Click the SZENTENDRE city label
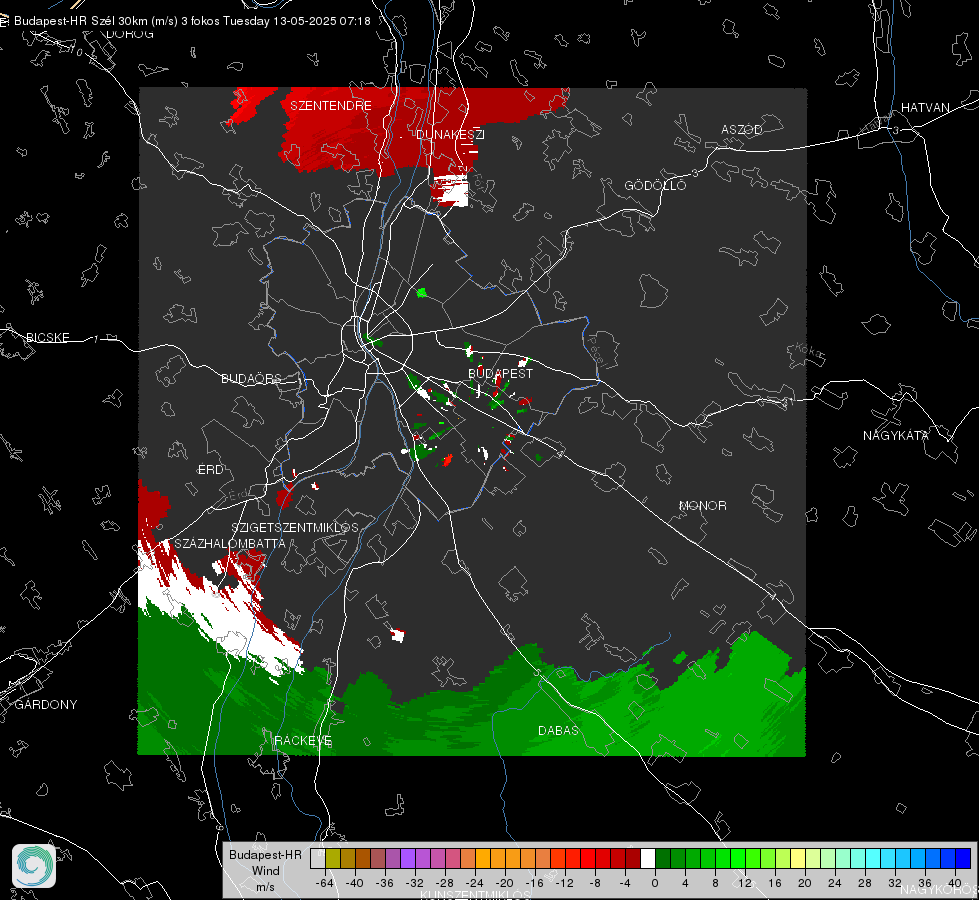 (331, 106)
